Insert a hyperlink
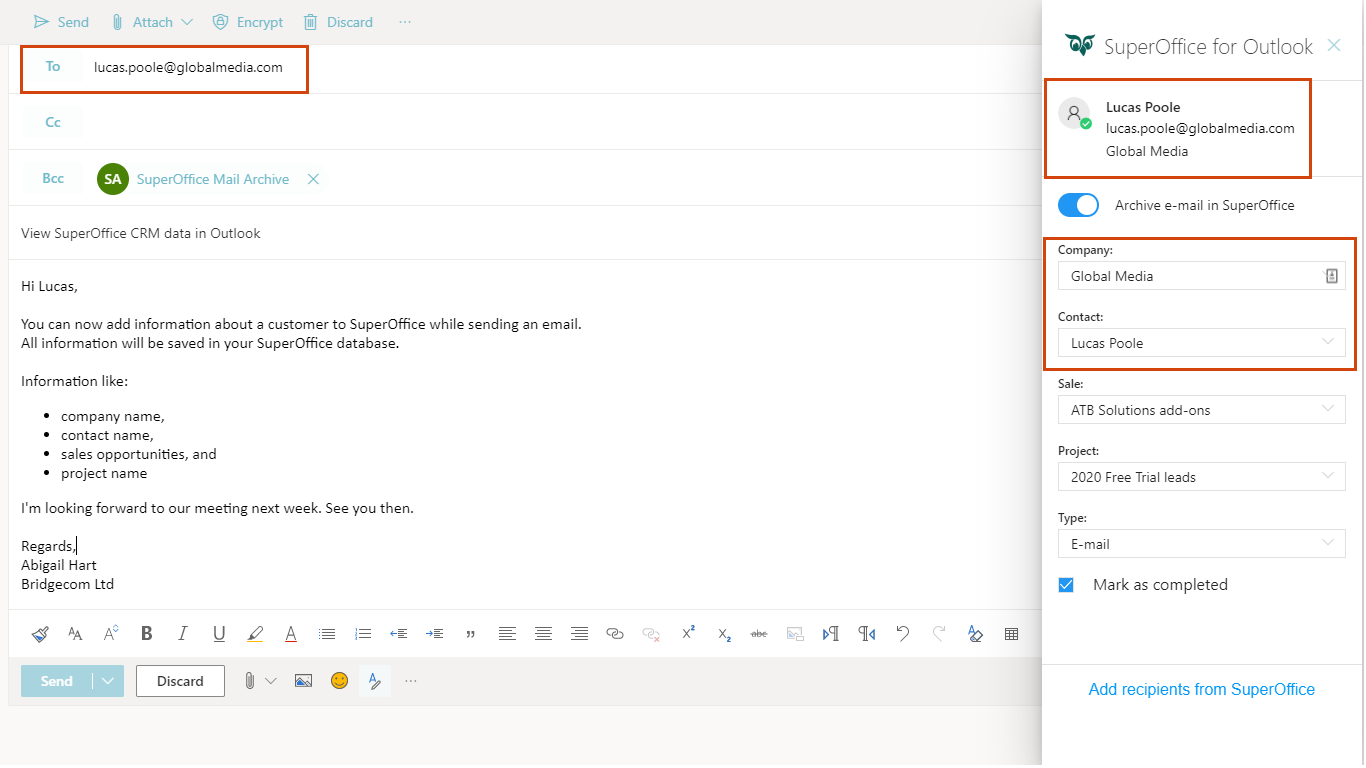 click(x=615, y=633)
